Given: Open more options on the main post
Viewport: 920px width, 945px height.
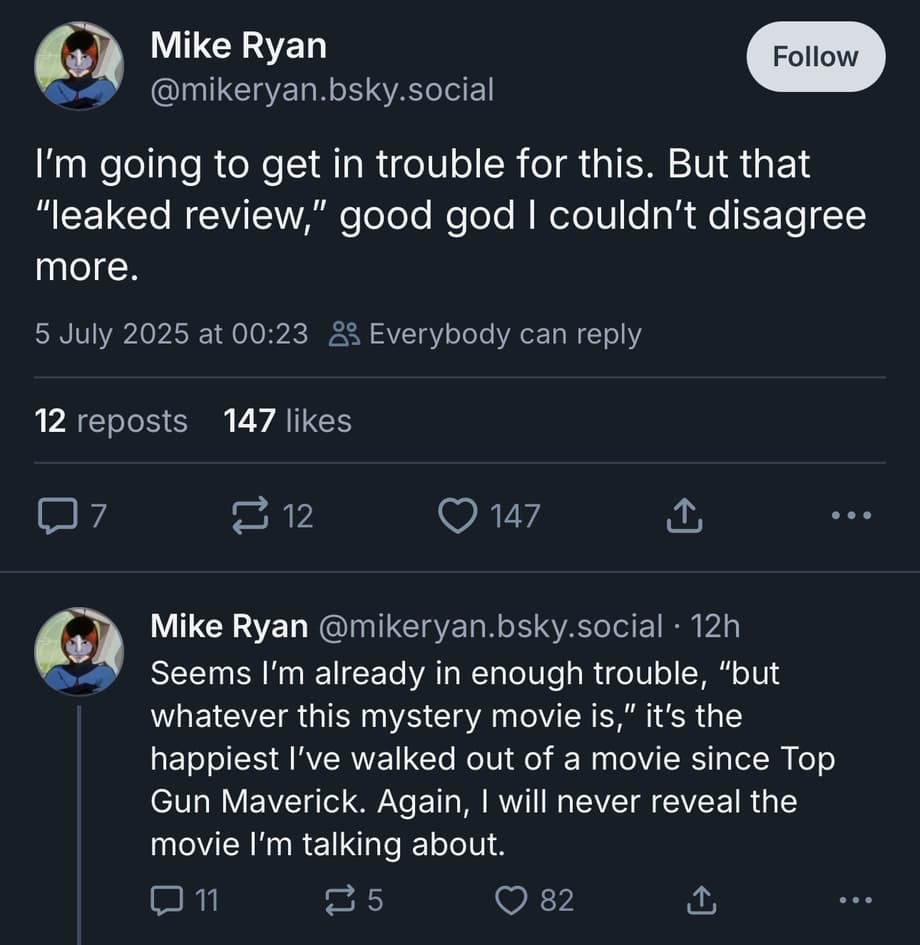Looking at the screenshot, I should (x=852, y=516).
